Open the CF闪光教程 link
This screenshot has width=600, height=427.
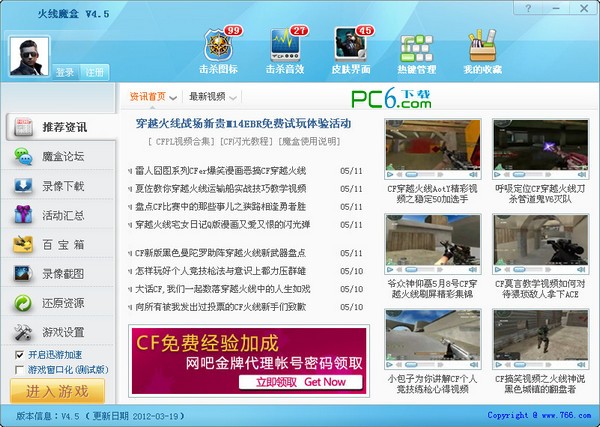coord(247,142)
